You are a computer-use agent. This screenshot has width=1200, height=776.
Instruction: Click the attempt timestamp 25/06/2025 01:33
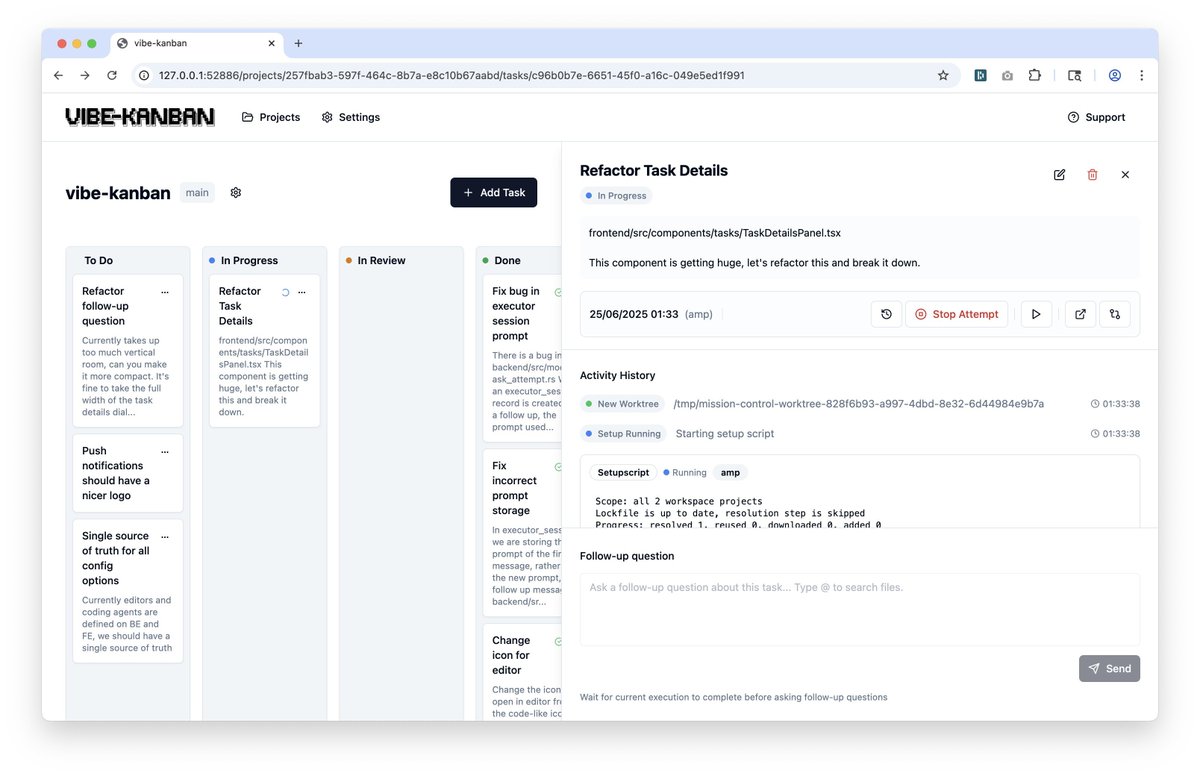tap(634, 314)
